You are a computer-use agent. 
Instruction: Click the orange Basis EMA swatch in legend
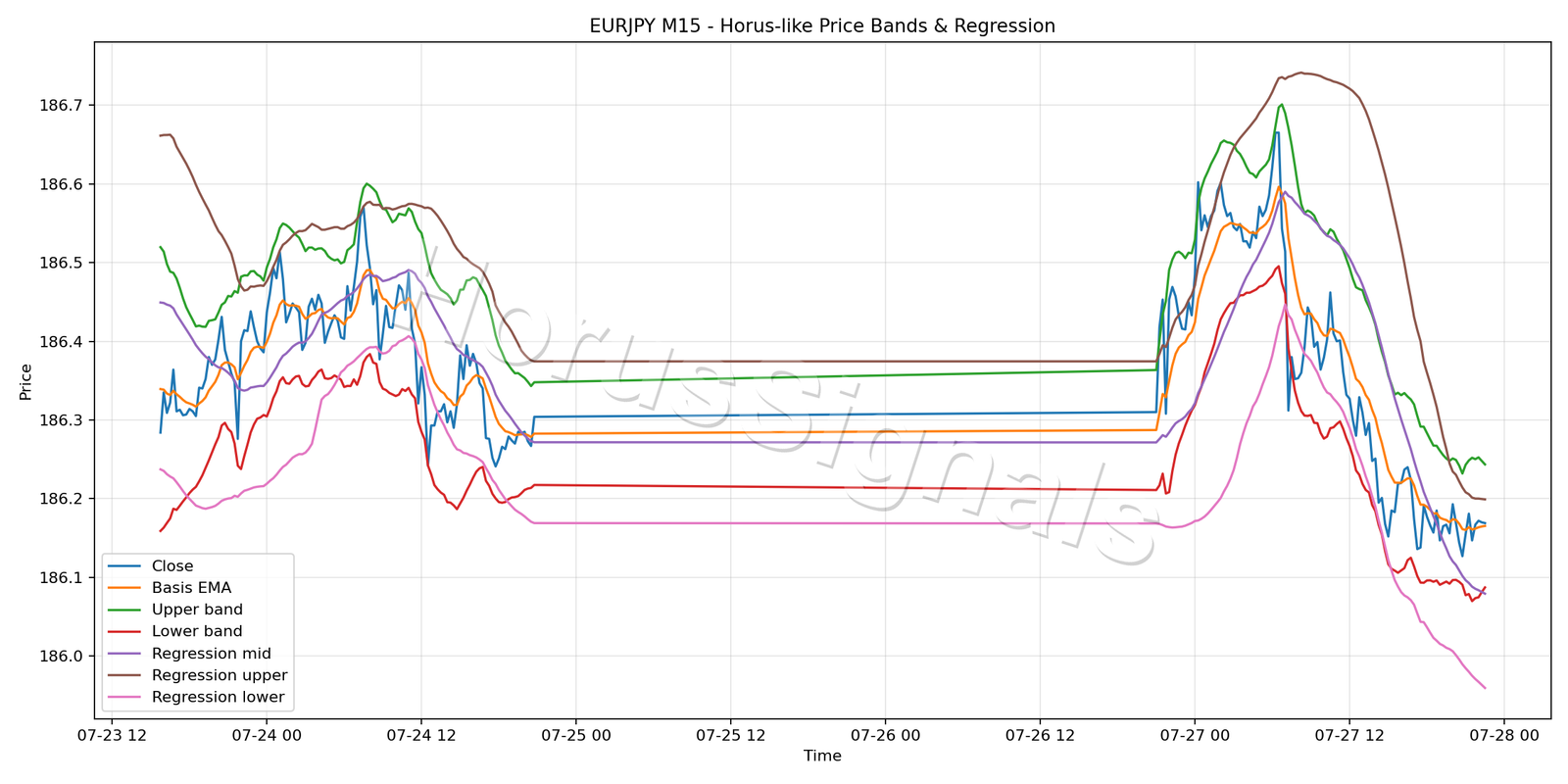coord(124,588)
